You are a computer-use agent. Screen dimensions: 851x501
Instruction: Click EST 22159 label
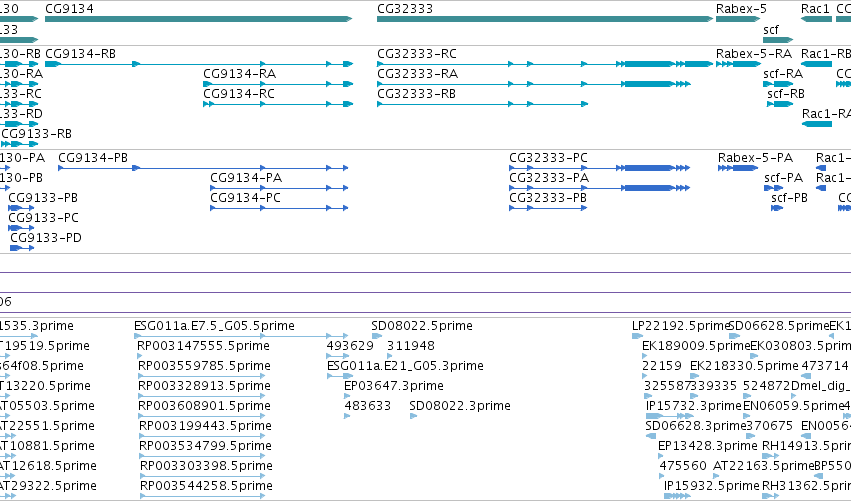[x=662, y=366]
